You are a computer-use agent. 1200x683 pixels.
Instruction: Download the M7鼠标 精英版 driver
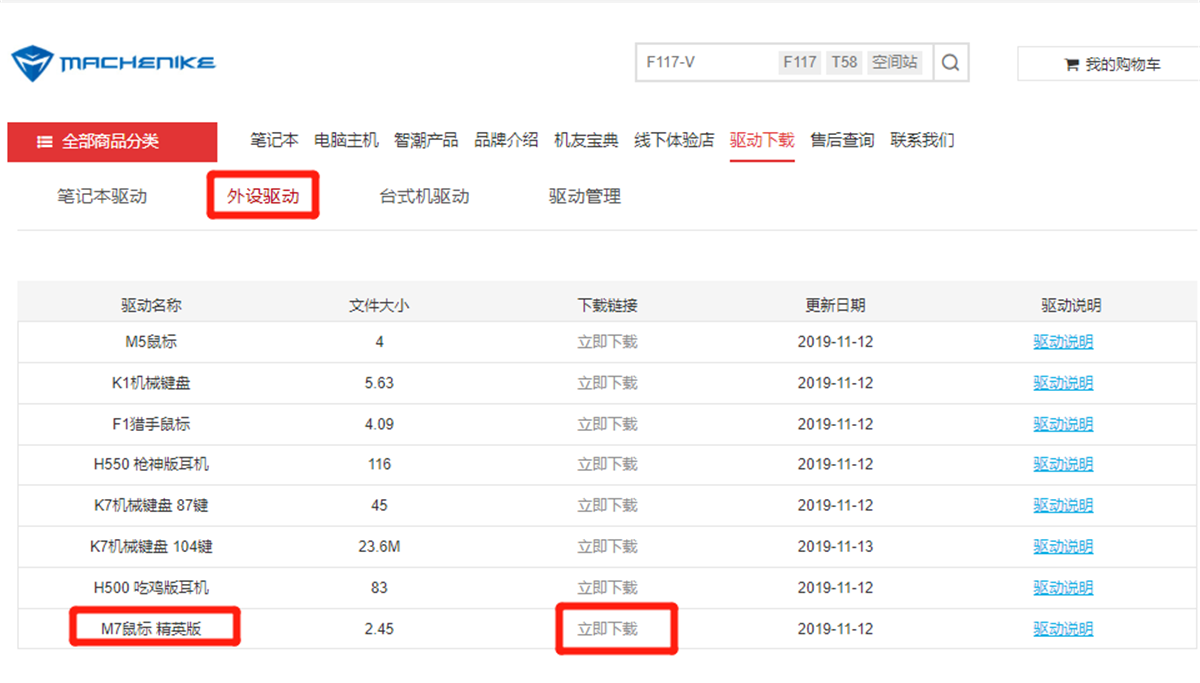[607, 629]
